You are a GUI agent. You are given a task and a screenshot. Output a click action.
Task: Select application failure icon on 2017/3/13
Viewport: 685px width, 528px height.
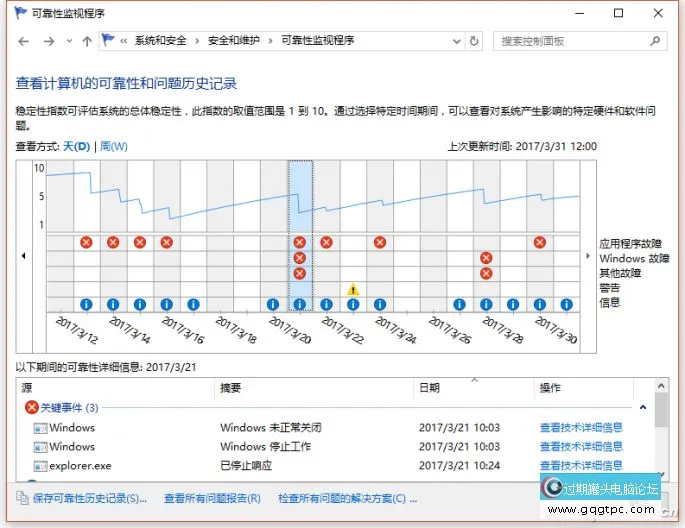coord(86,242)
